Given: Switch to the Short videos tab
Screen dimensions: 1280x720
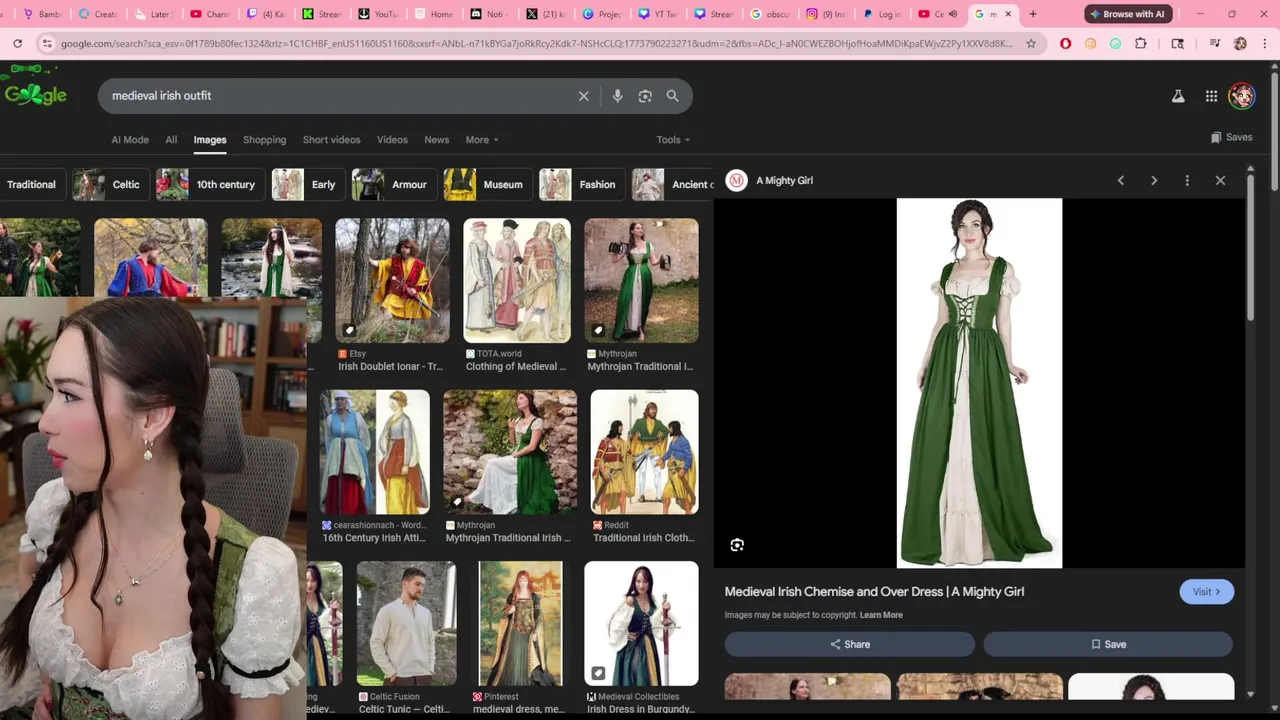Looking at the screenshot, I should tap(331, 140).
